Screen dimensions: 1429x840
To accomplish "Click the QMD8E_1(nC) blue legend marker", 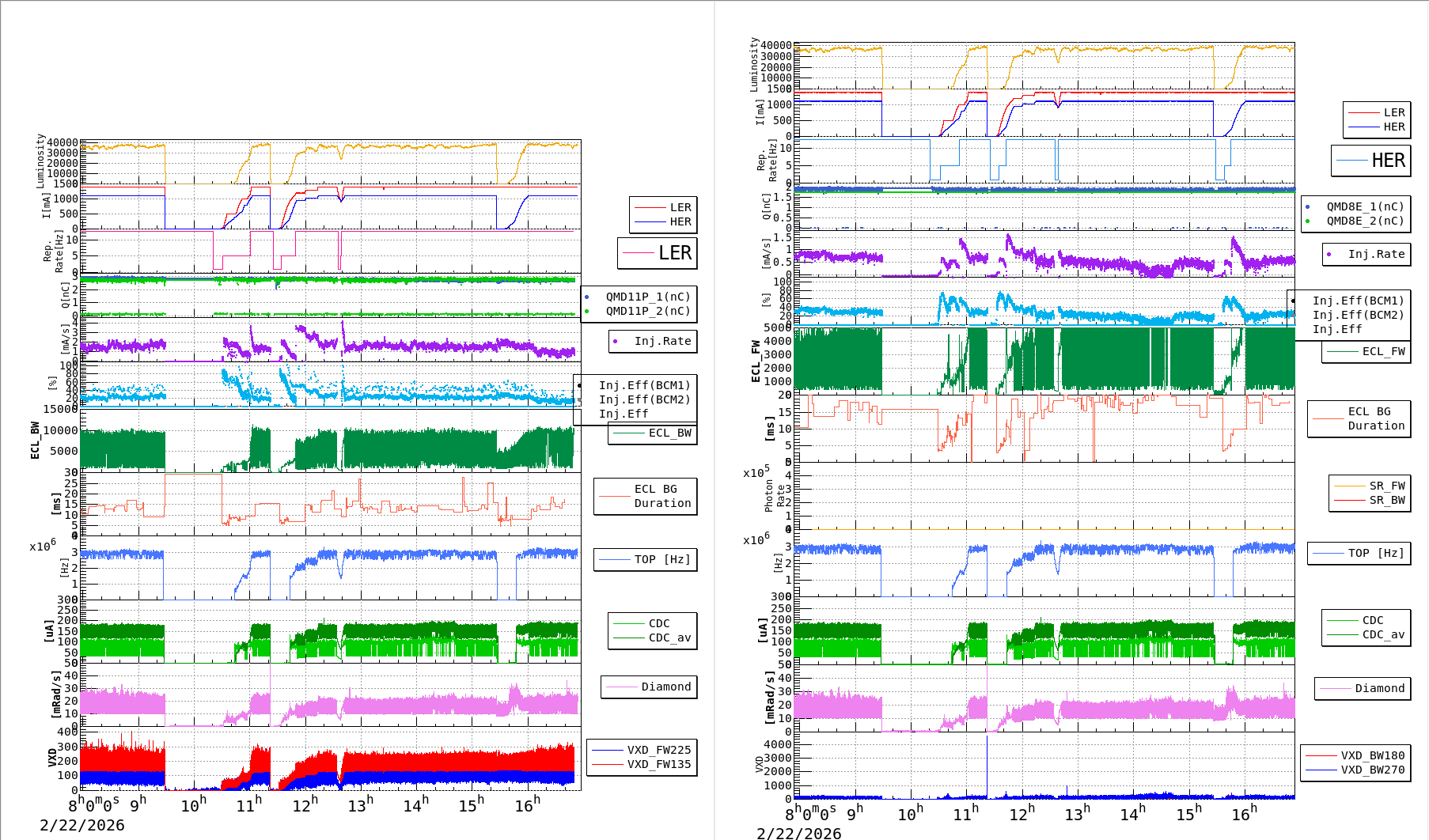I will [x=1308, y=207].
